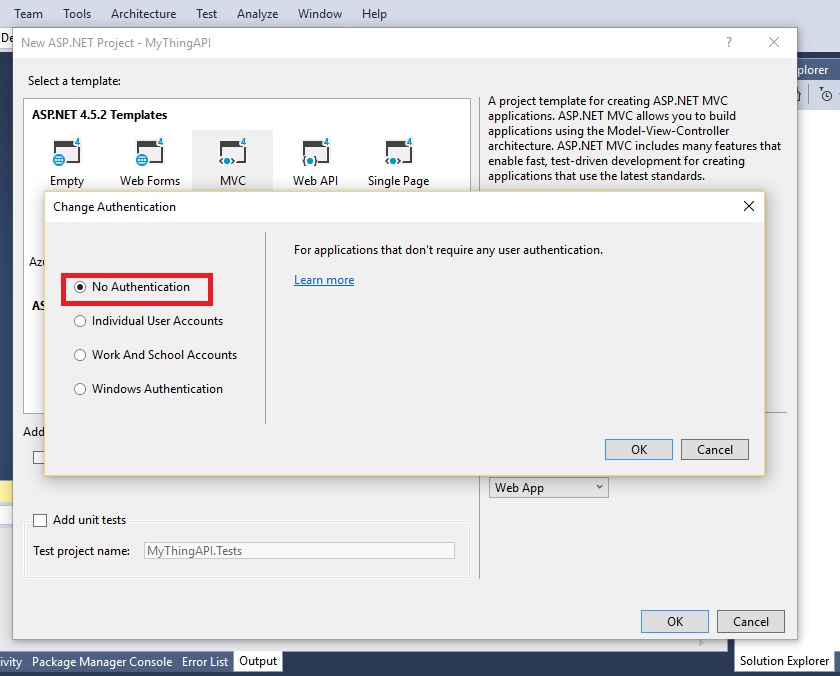The image size is (840, 676).
Task: Check the Add unit tests checkbox
Action: (x=40, y=520)
